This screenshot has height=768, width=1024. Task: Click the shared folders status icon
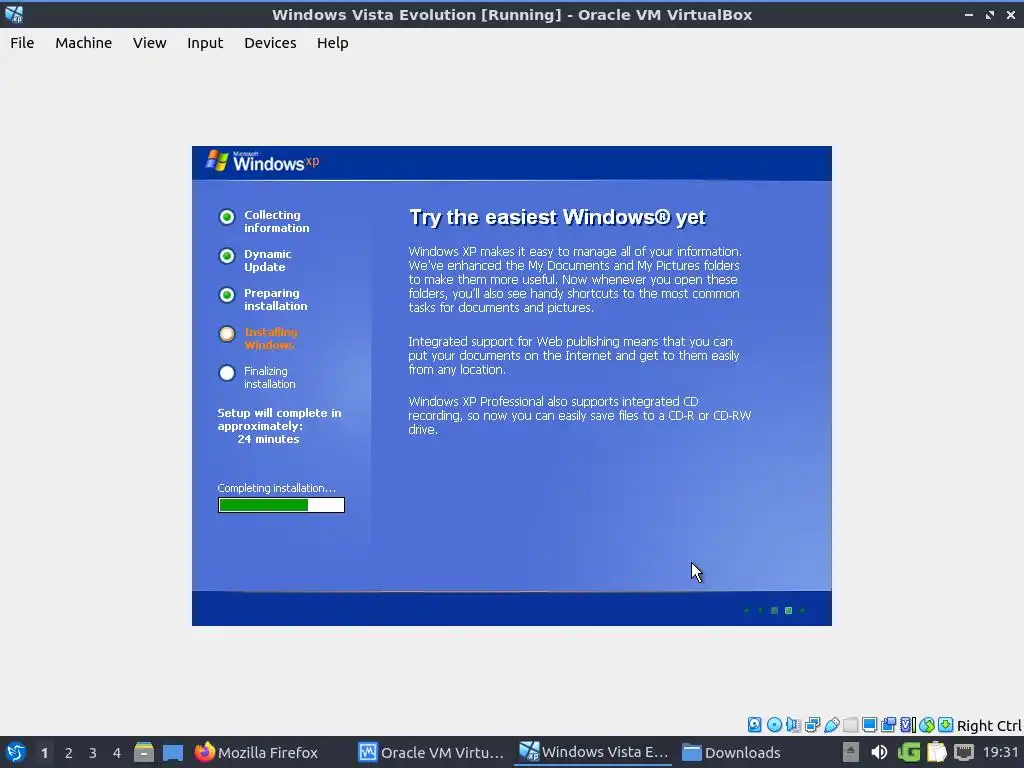pos(850,724)
